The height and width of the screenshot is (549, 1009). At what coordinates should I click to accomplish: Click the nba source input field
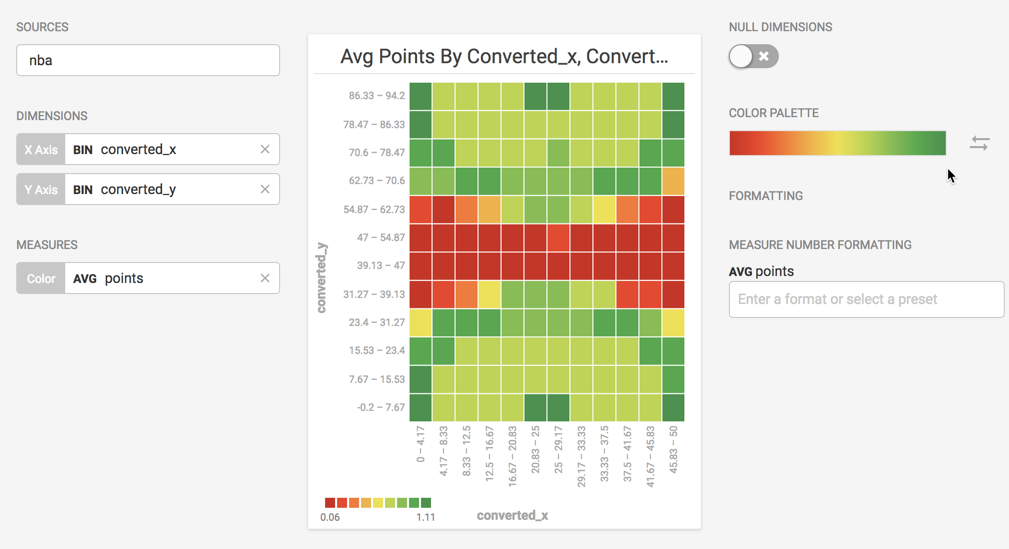[148, 60]
